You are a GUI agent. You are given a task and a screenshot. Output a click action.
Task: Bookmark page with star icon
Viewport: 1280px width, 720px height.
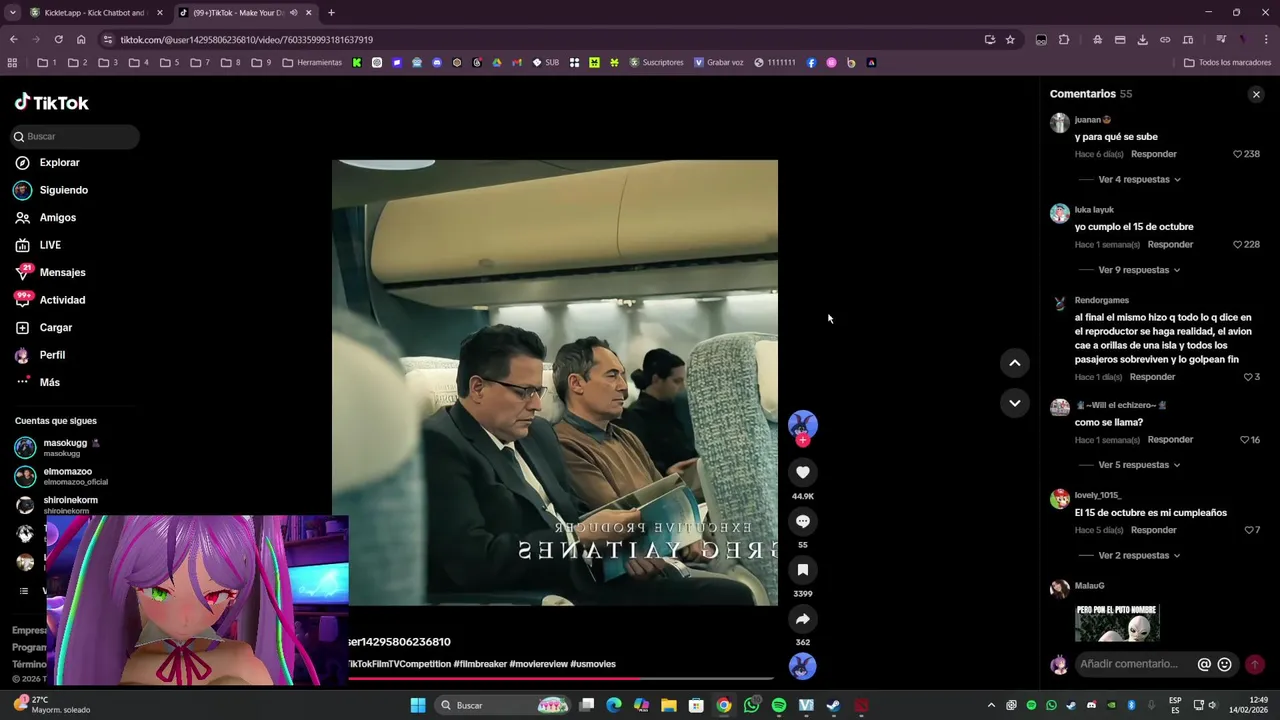[1010, 39]
